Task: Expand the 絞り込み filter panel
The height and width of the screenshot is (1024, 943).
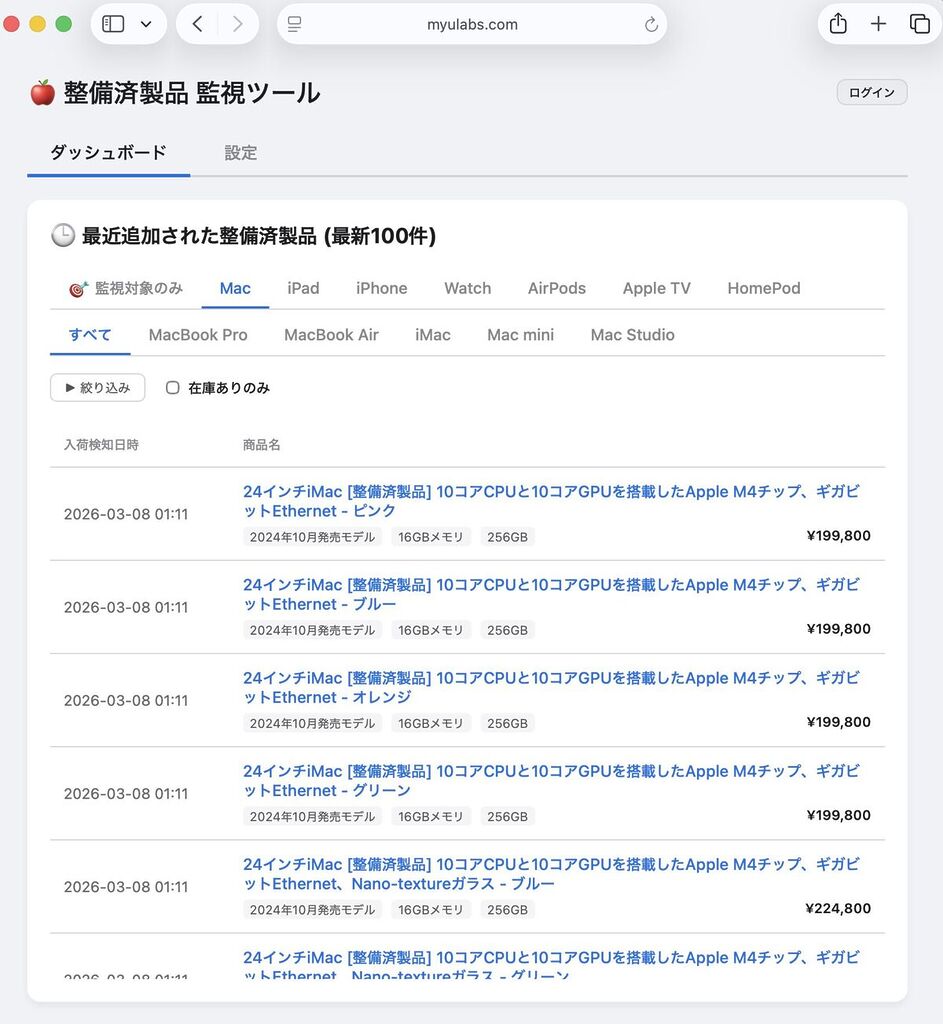Action: (97, 388)
